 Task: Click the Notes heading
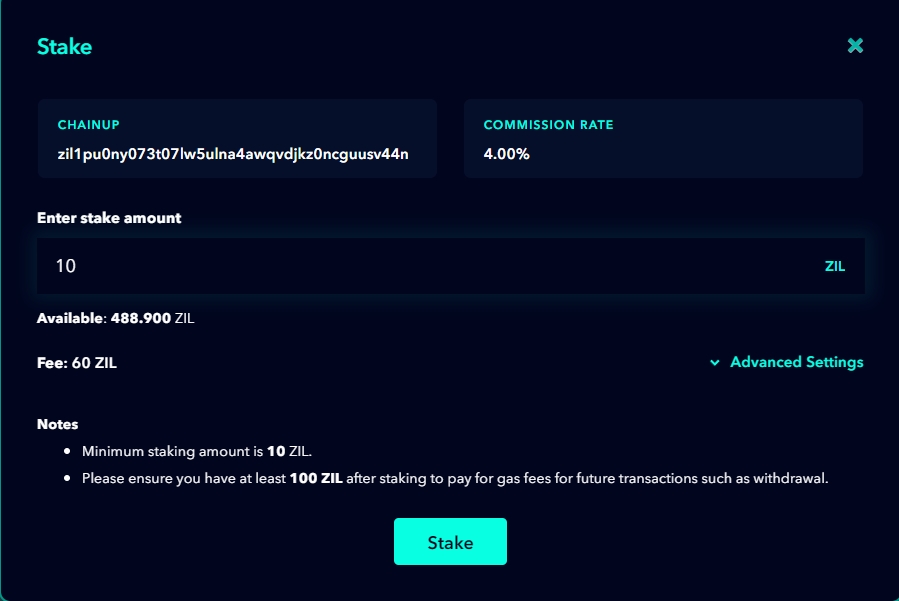pyautogui.click(x=57, y=424)
